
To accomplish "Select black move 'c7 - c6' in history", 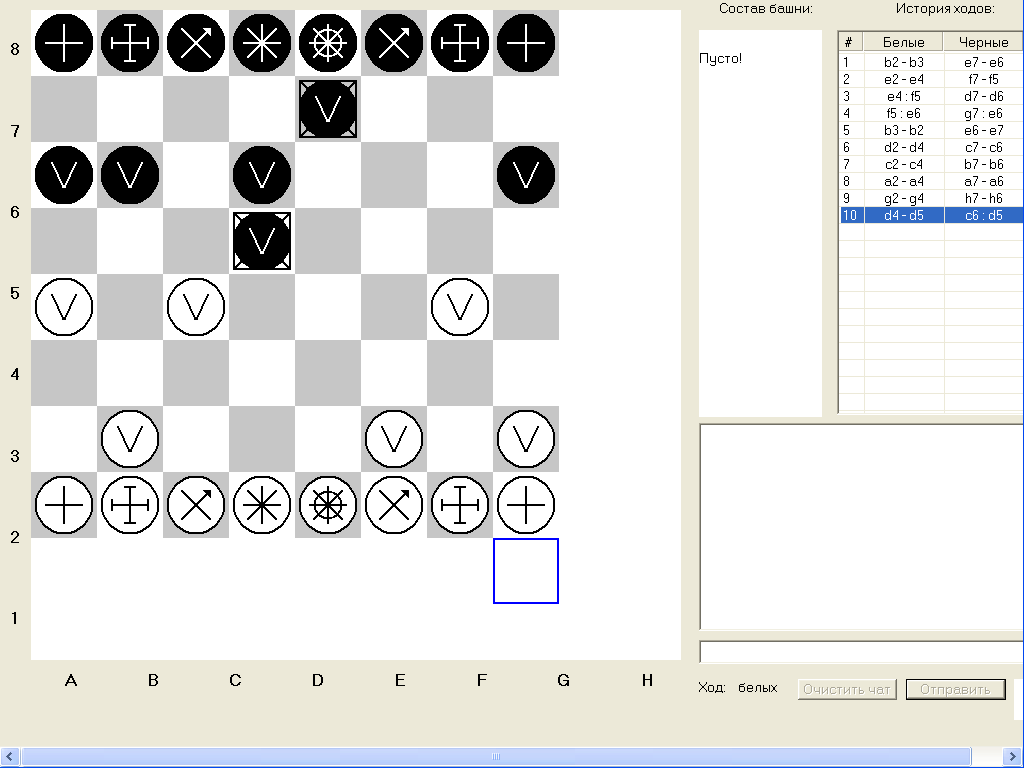I will pyautogui.click(x=984, y=147).
